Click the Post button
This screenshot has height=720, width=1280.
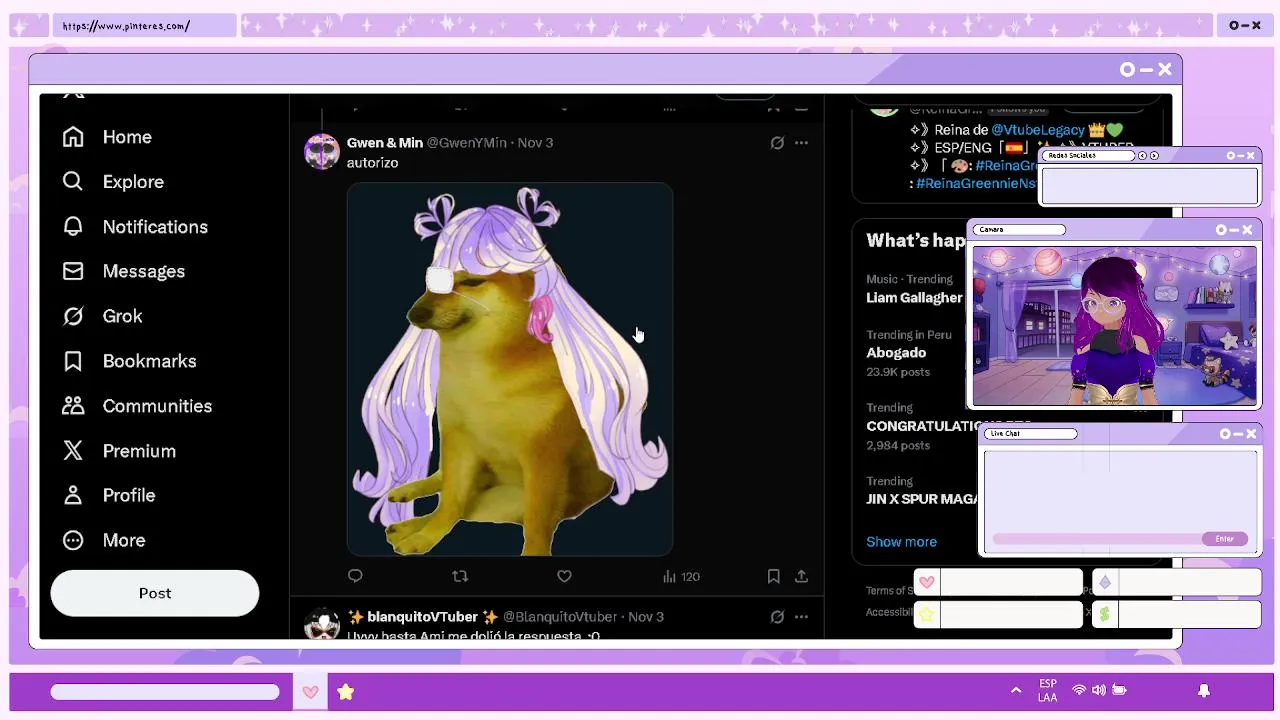tap(155, 593)
